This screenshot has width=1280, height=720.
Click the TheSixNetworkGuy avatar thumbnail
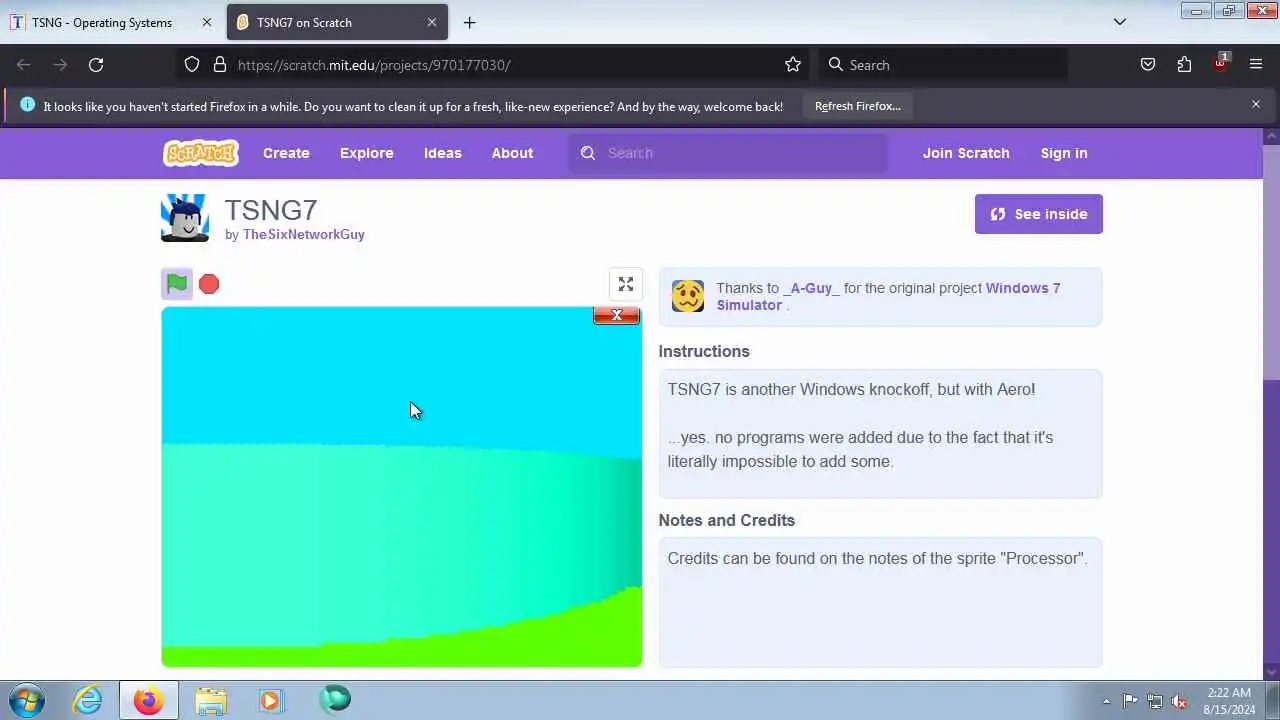pyautogui.click(x=185, y=218)
